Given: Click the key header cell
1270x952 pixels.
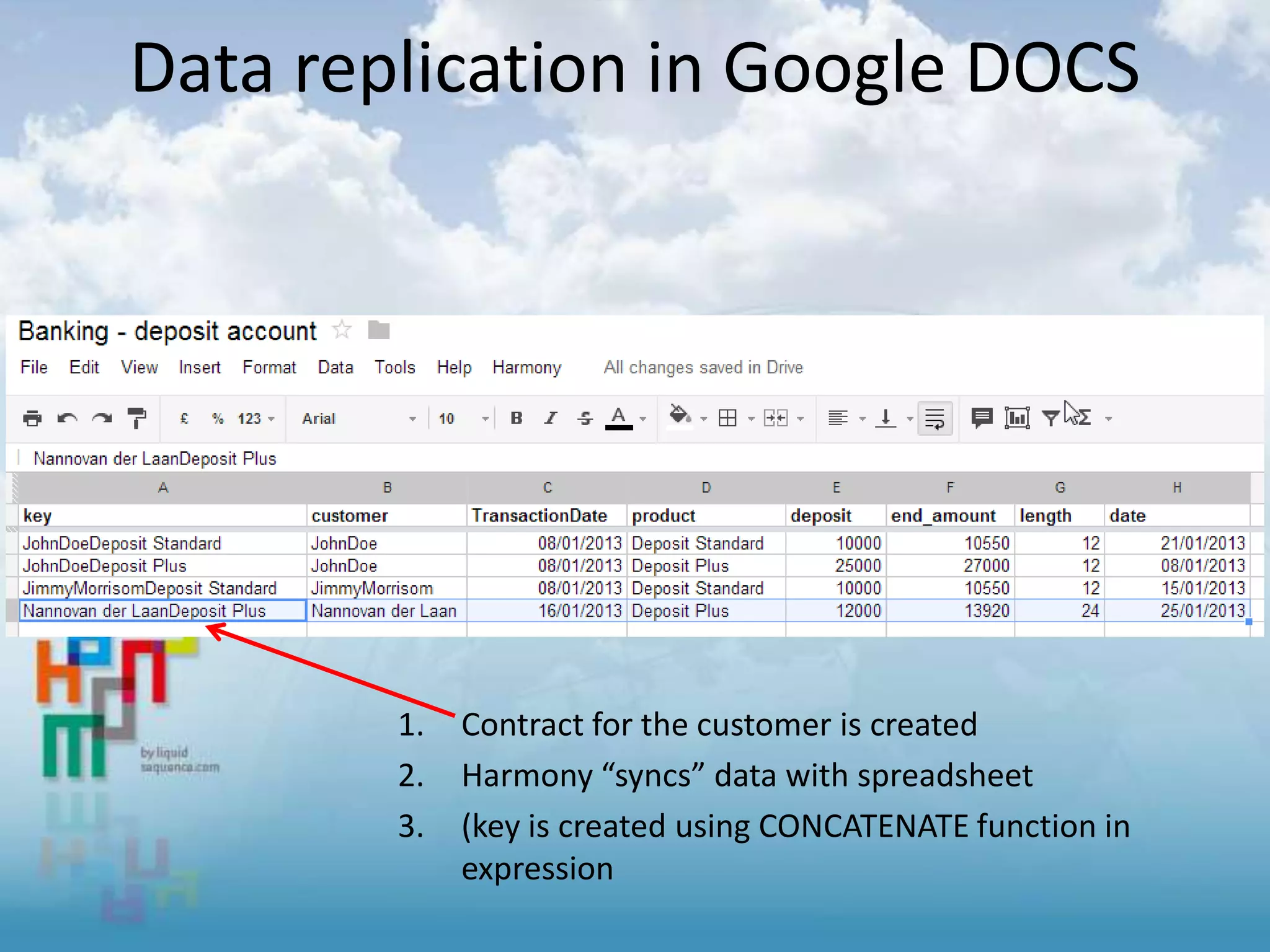Looking at the screenshot, I should click(163, 516).
